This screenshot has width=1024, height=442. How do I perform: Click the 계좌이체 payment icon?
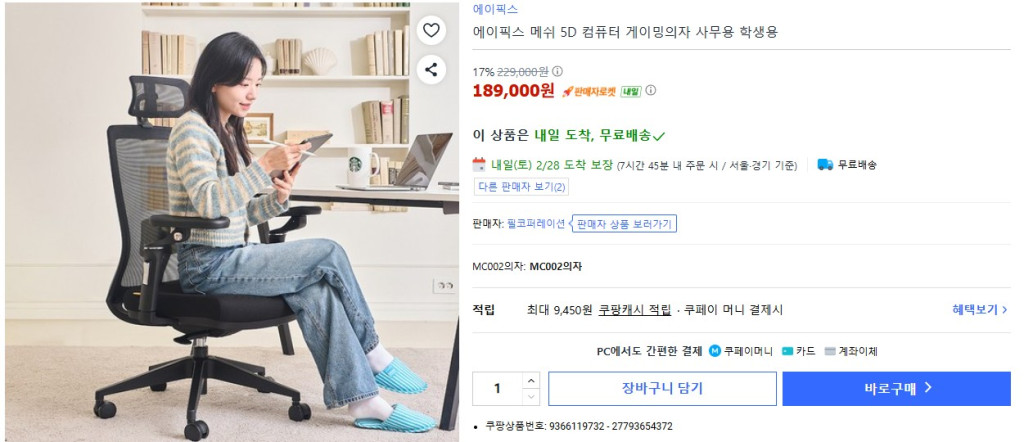point(830,351)
